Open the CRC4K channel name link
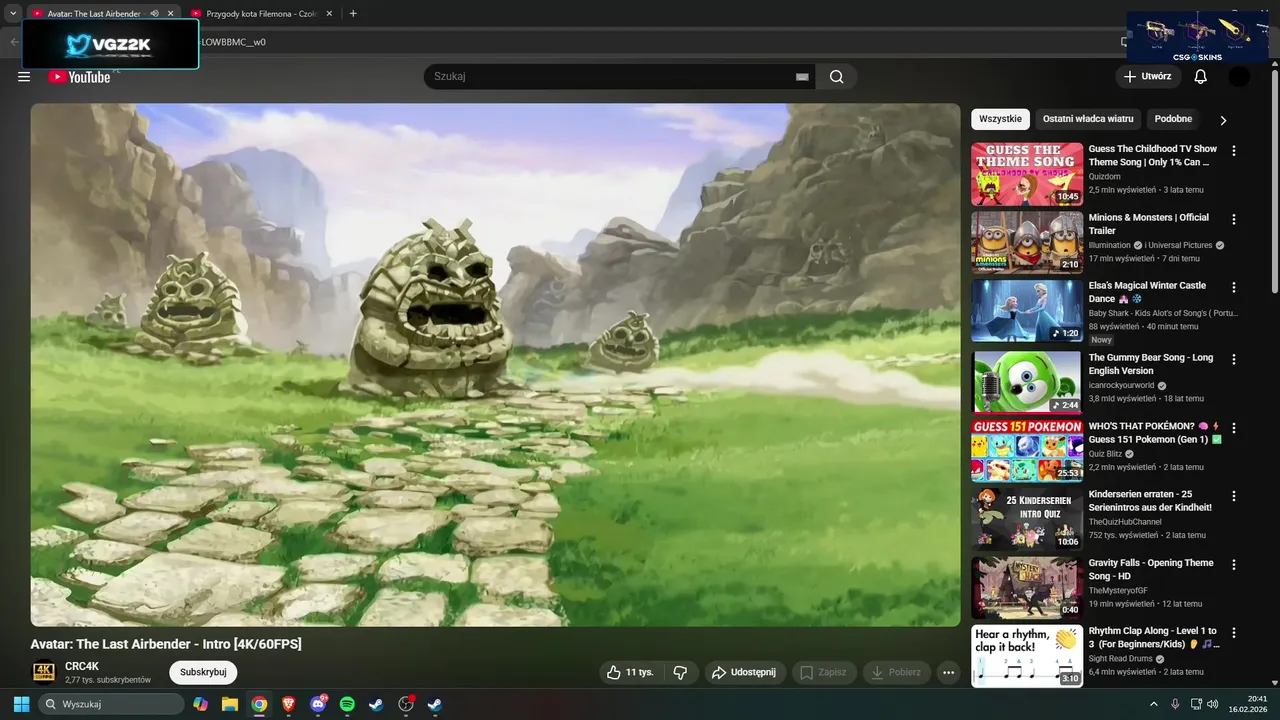Screen dimensions: 1280x720 coord(82,667)
